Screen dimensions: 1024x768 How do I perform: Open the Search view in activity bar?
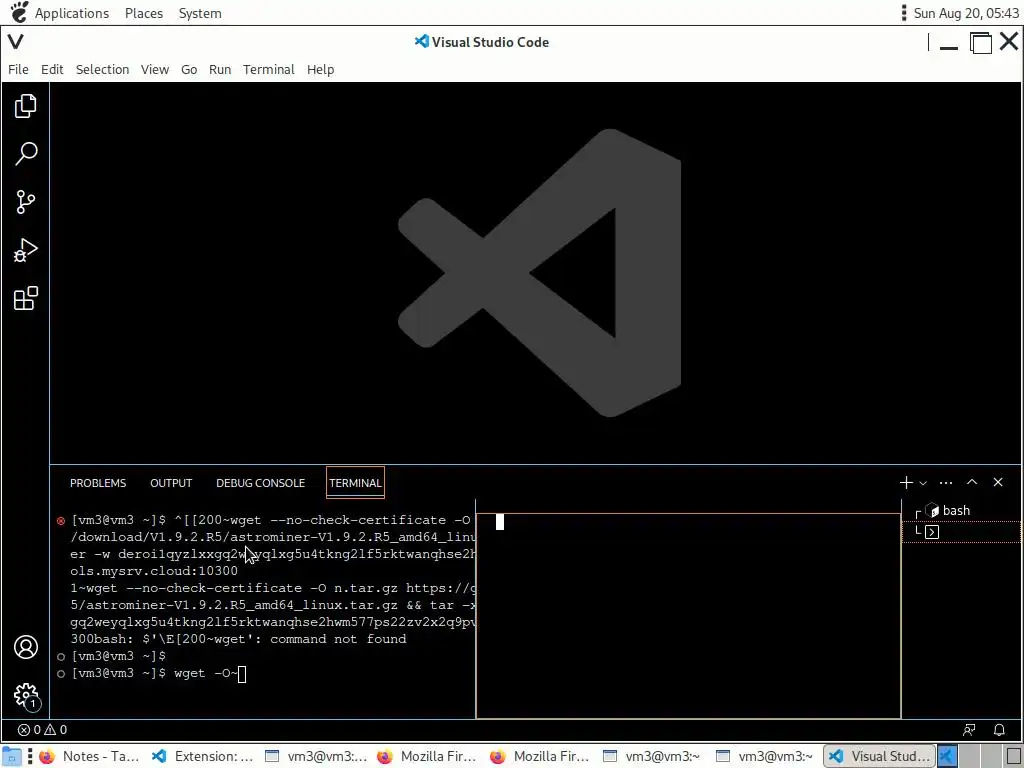(x=25, y=153)
